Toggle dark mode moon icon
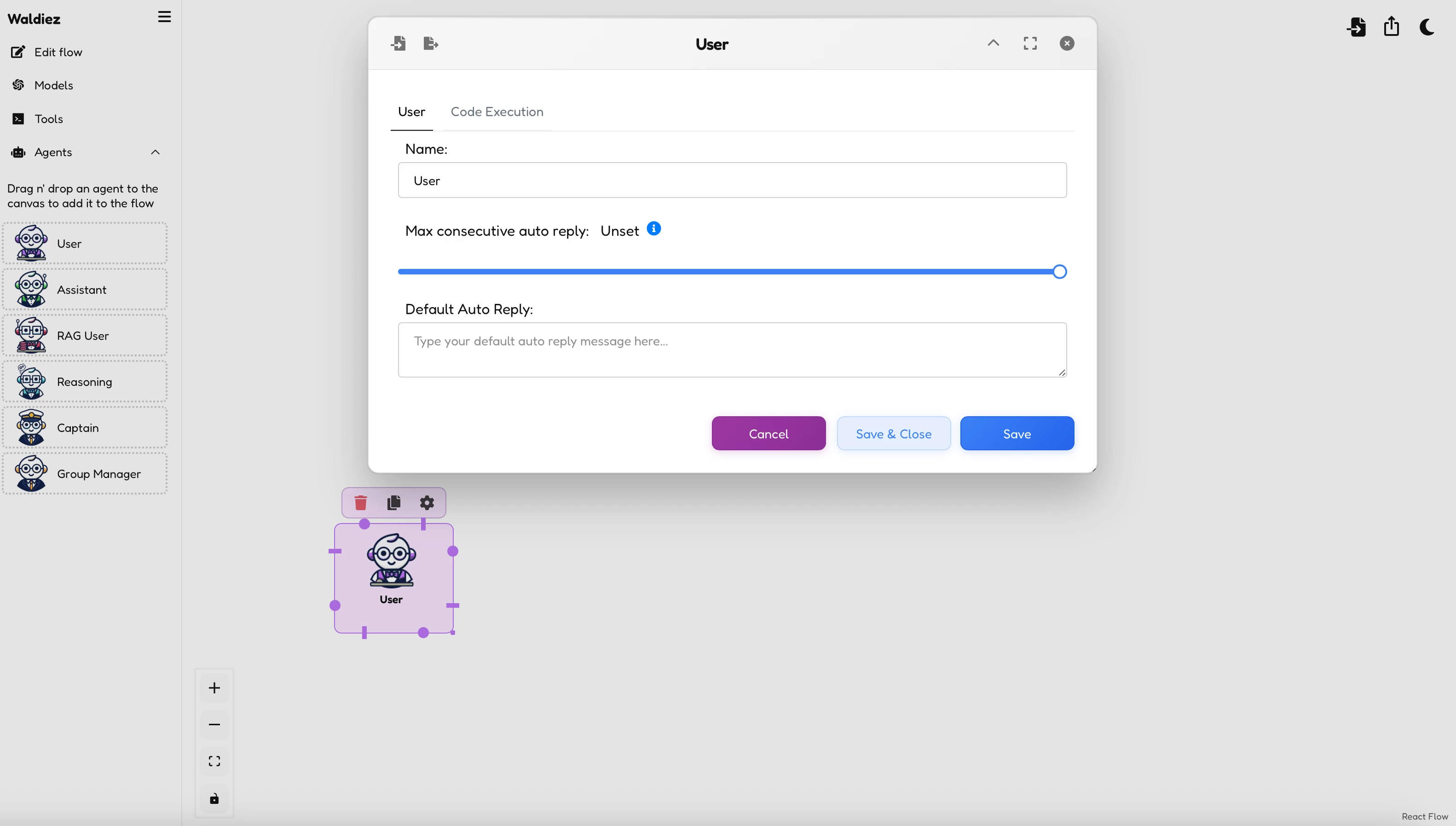The width and height of the screenshot is (1456, 826). [1427, 27]
